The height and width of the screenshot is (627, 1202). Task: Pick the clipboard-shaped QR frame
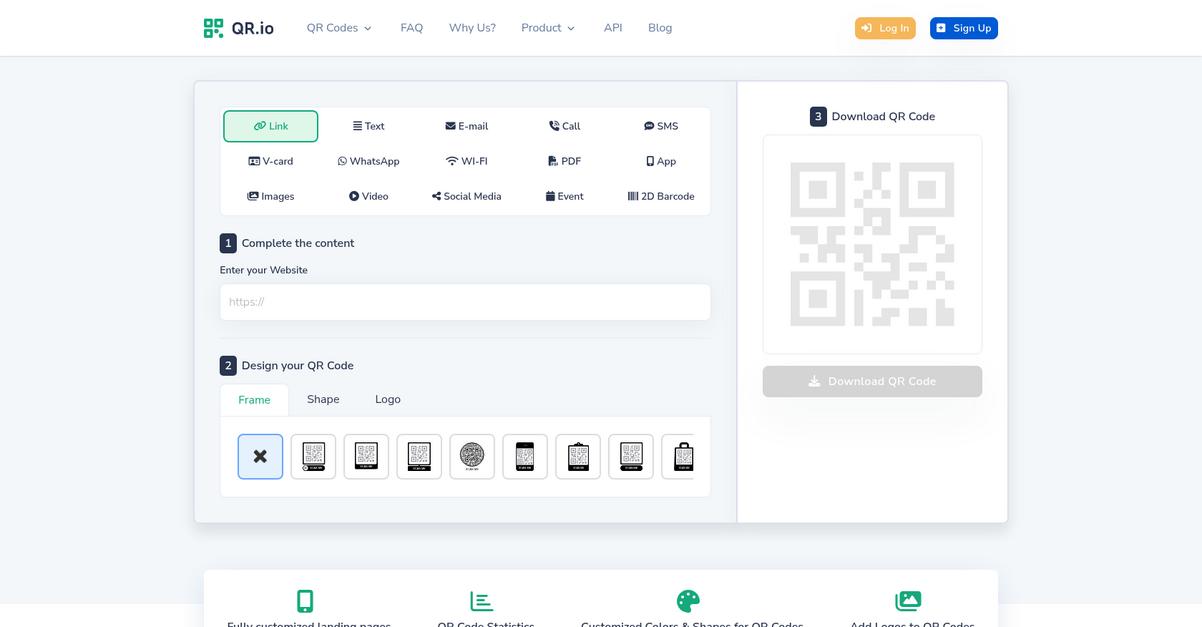578,456
